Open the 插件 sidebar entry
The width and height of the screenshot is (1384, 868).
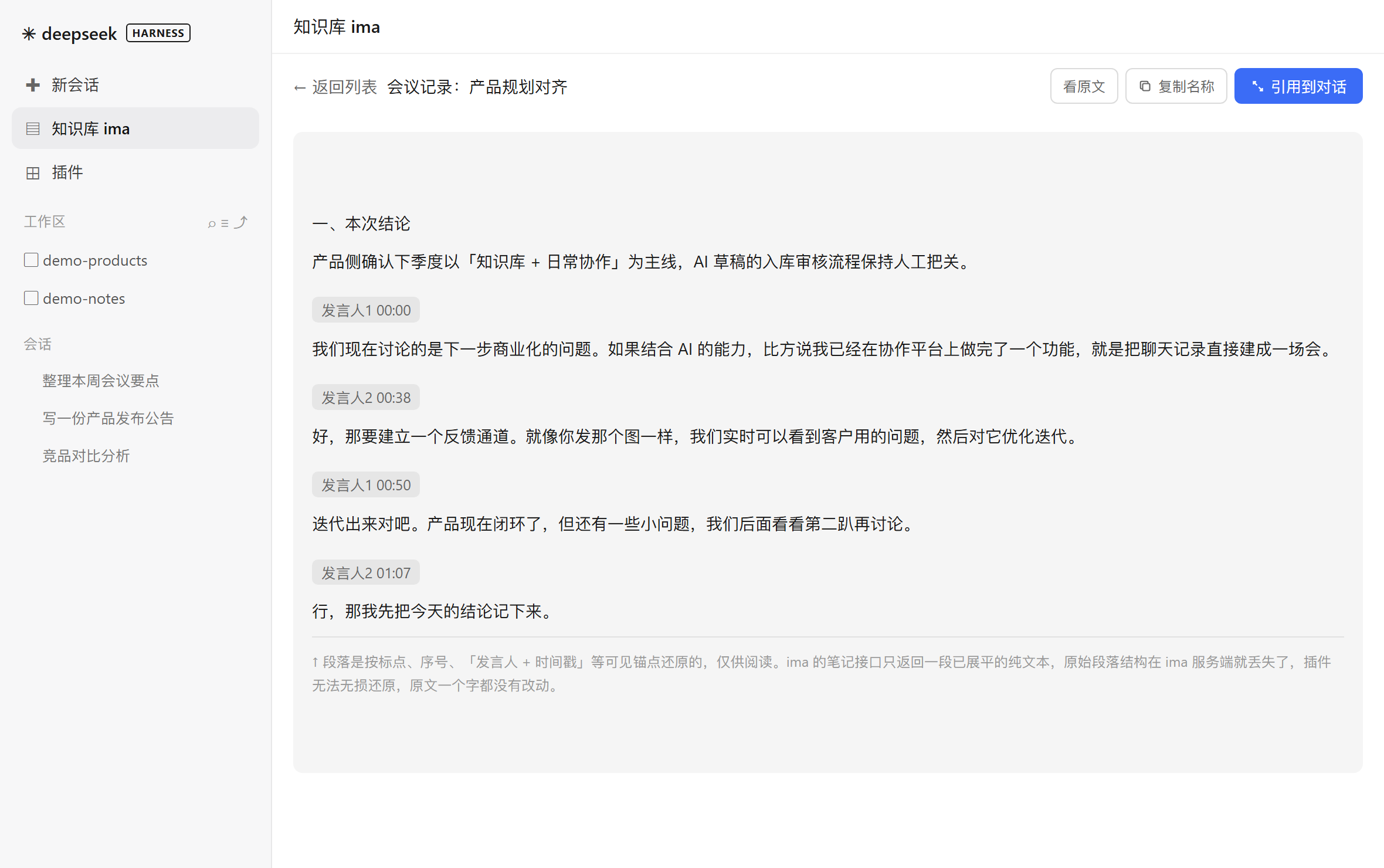click(135, 172)
